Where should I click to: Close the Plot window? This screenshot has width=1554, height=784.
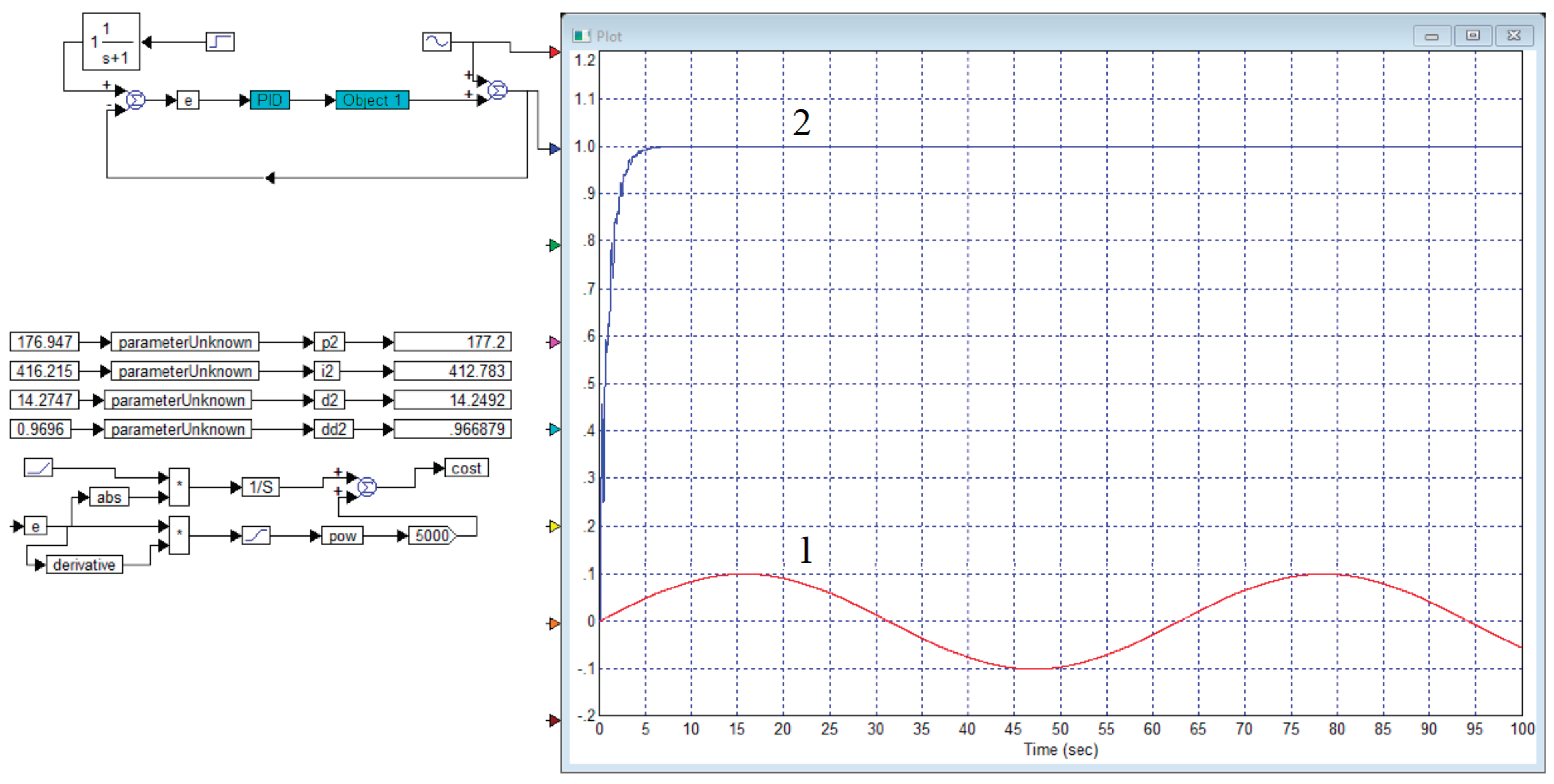click(1514, 36)
